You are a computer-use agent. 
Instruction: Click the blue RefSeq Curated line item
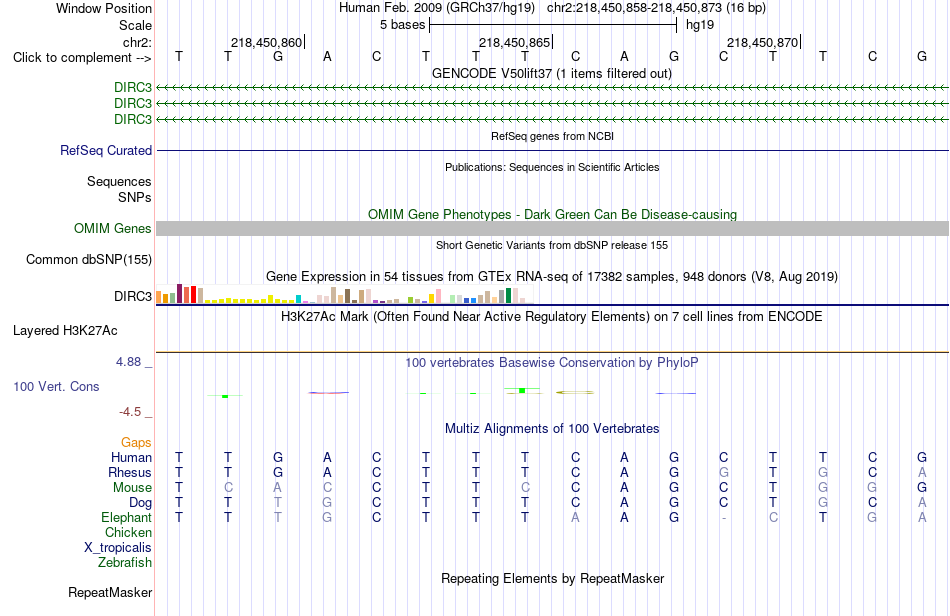click(552, 150)
